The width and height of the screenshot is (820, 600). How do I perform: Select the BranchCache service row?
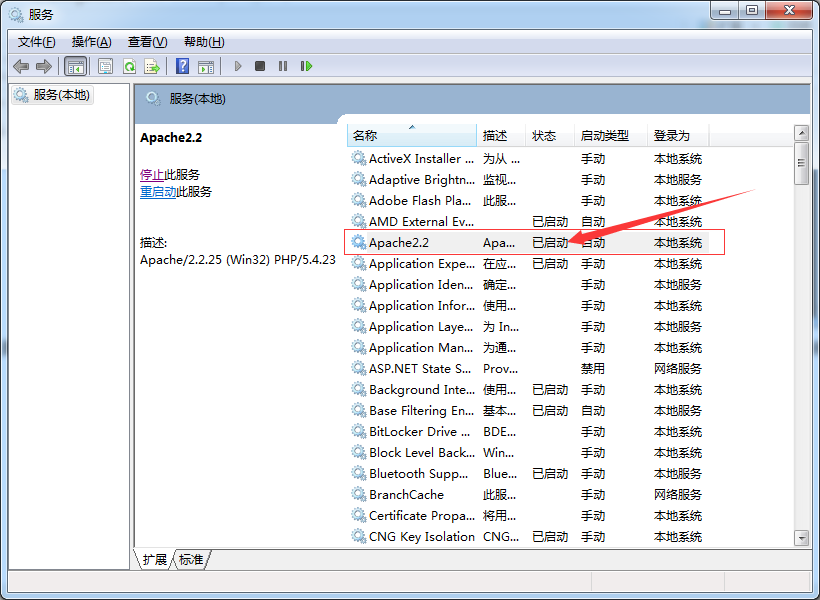click(x=529, y=494)
